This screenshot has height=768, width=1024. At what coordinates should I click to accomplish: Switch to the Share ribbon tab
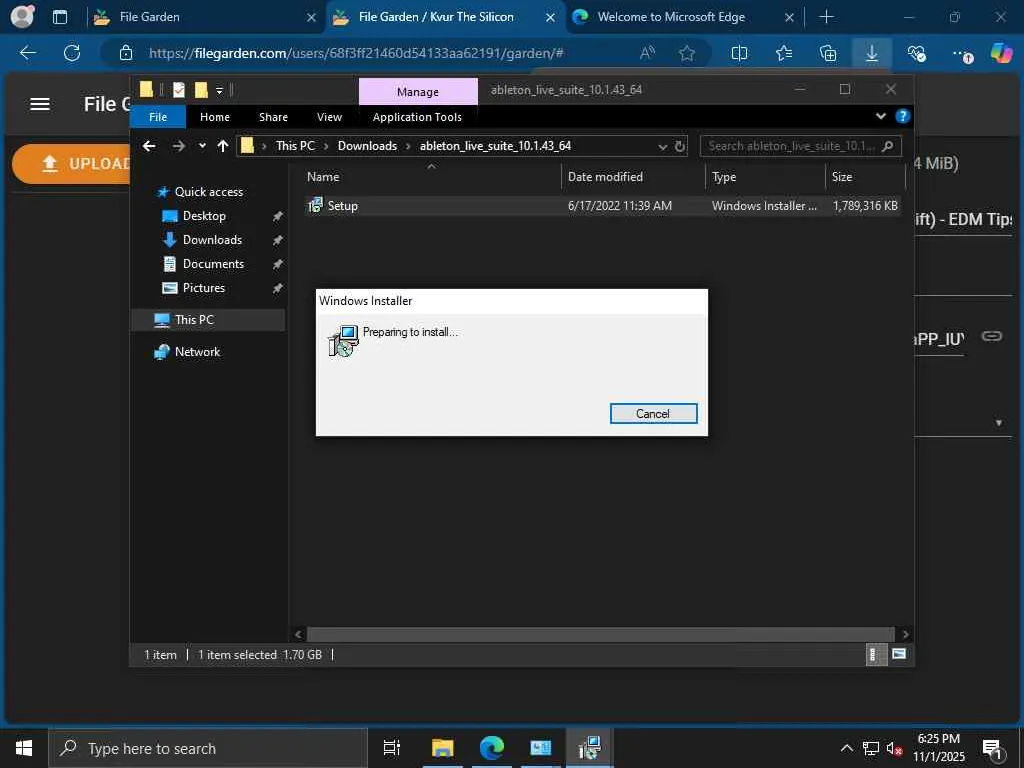[273, 117]
